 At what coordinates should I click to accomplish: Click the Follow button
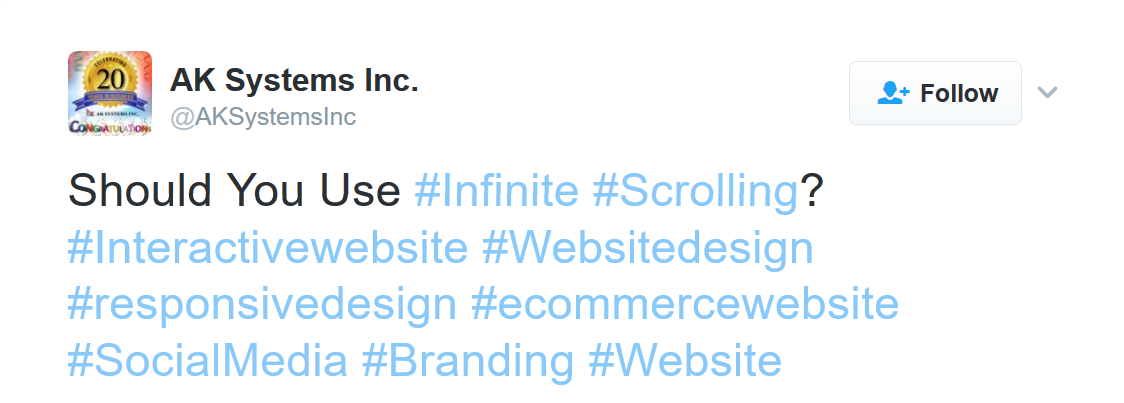[x=935, y=93]
